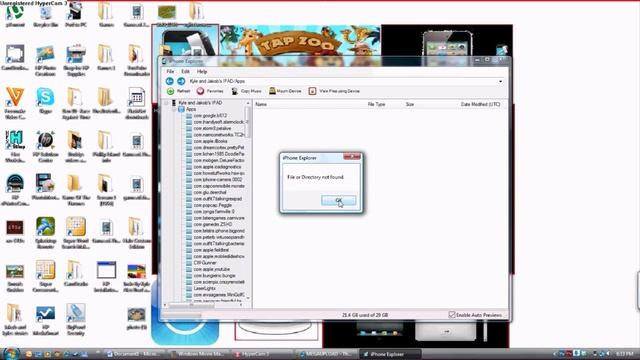Open the Recycle Bin desktop icon
The image size is (640, 360).
pos(45,16)
